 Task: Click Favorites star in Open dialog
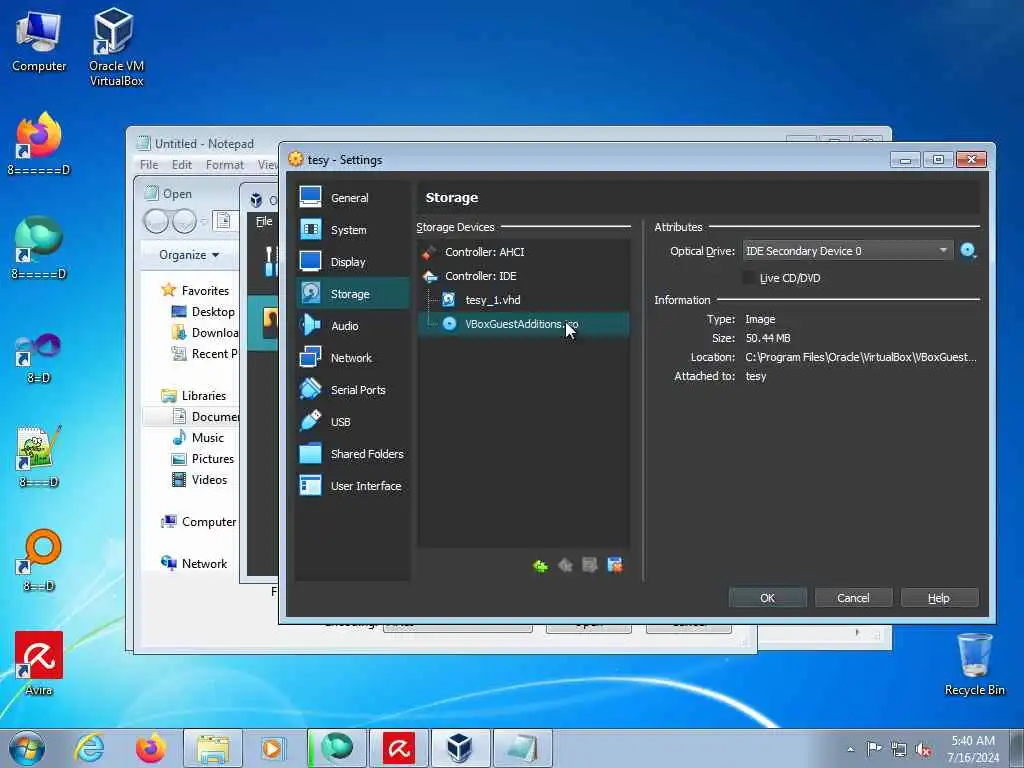click(x=168, y=290)
